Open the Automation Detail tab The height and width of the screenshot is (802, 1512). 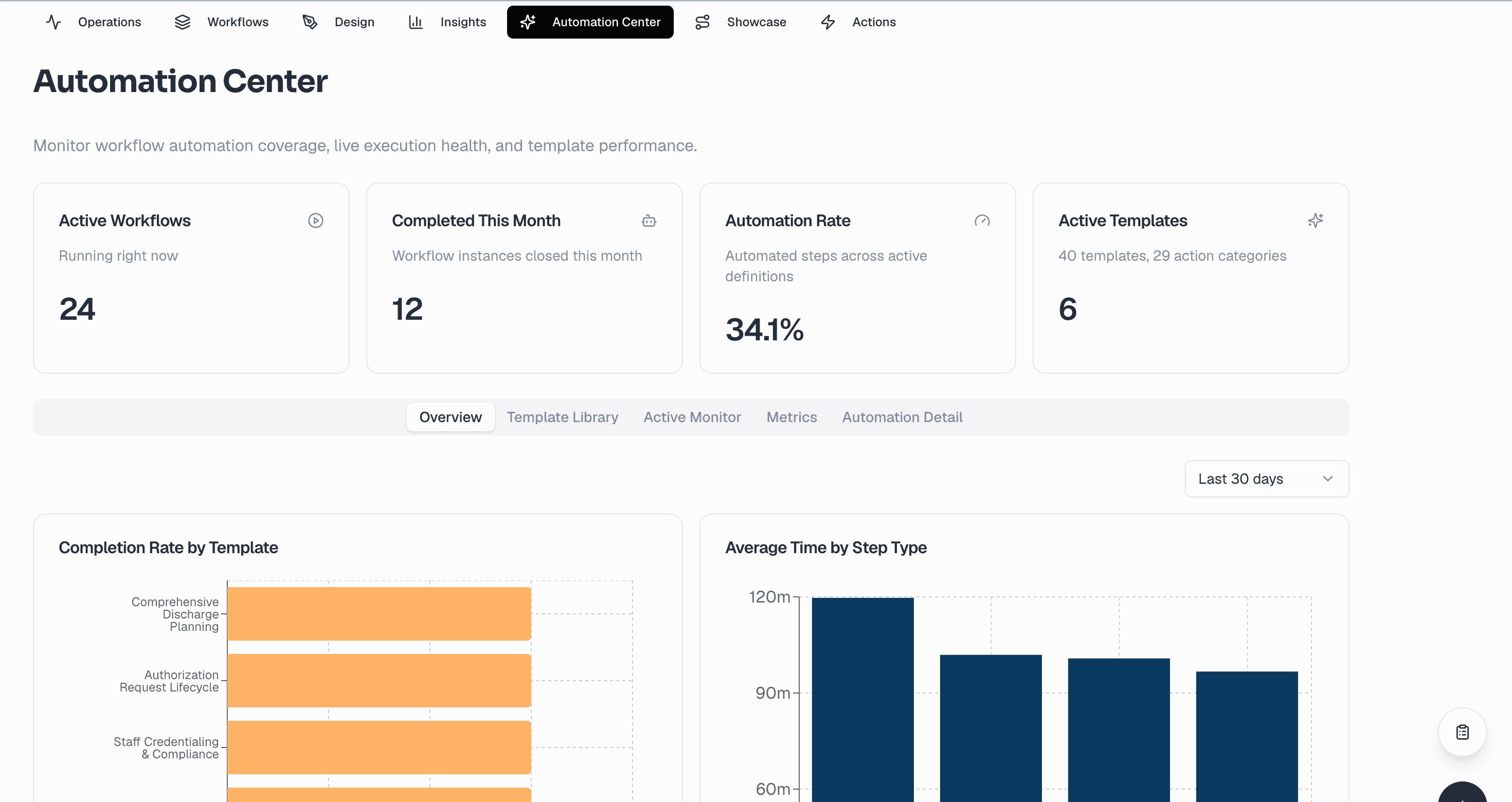point(902,417)
